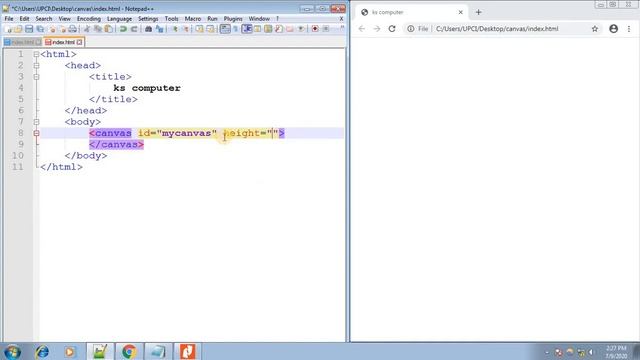Viewport: 640px width, 360px height.
Task: Click the Close file toolbar icon
Action: click(x=52, y=29)
